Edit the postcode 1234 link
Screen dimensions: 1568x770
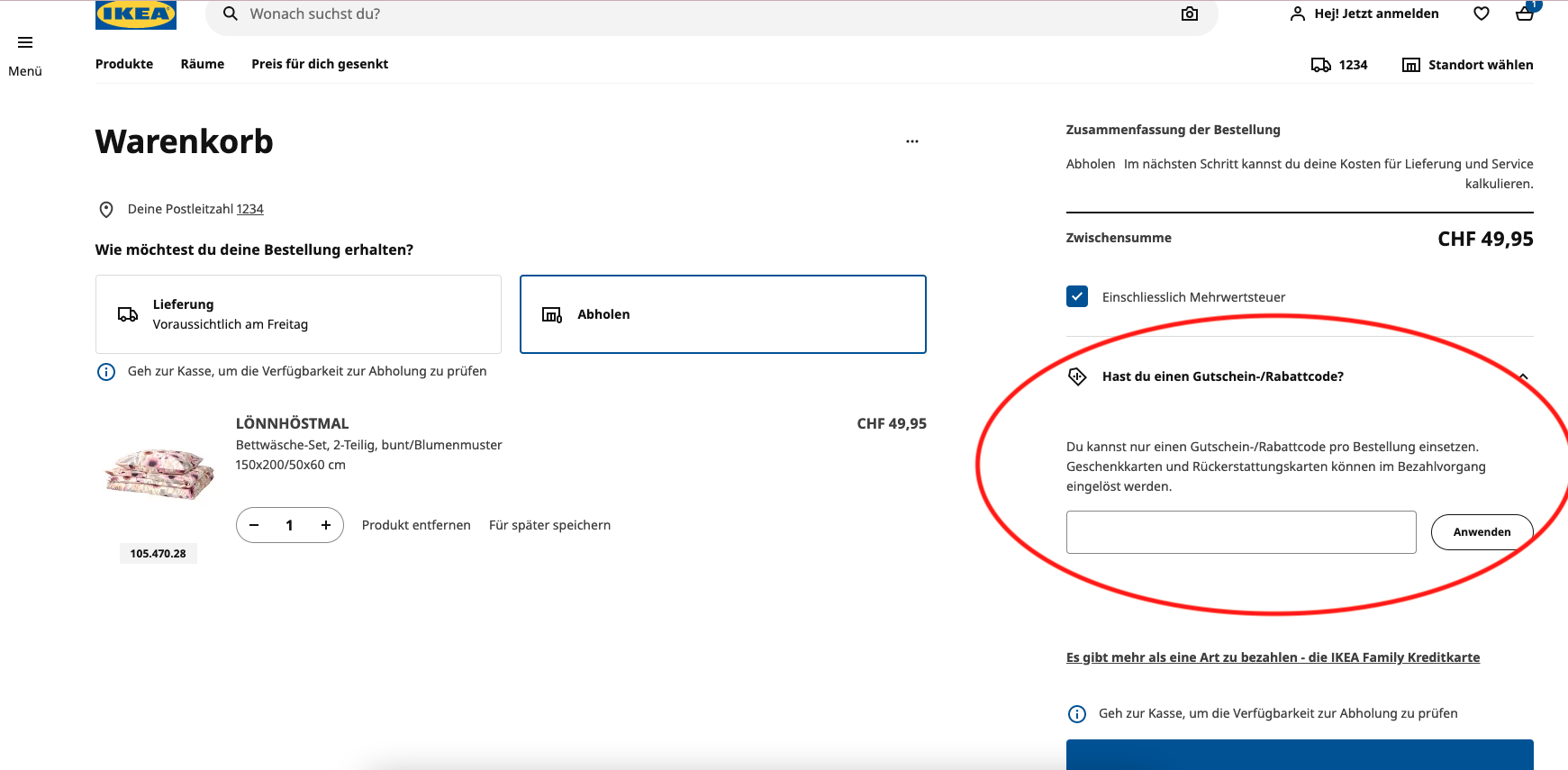click(x=250, y=209)
